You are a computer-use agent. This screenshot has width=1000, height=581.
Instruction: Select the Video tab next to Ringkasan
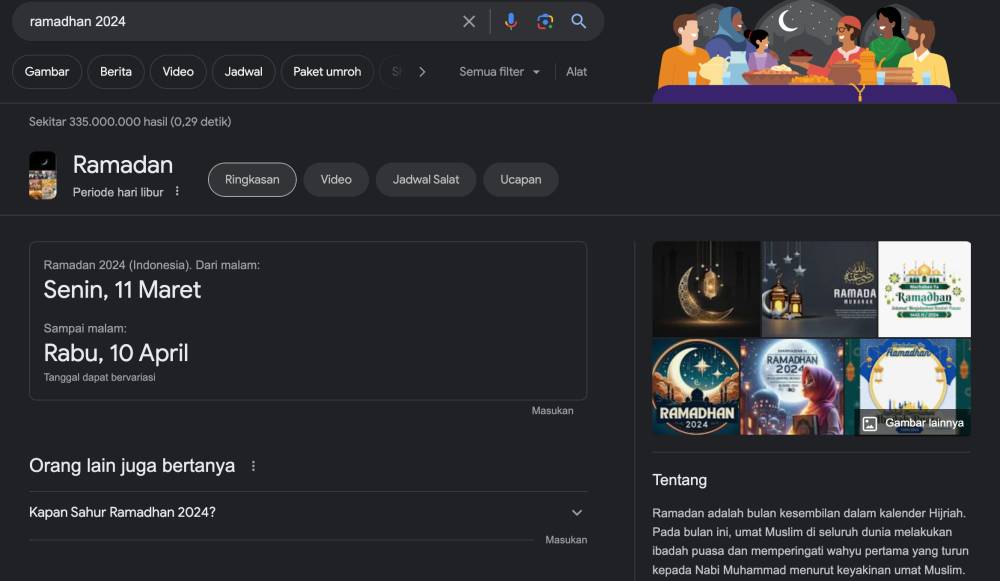tap(336, 180)
